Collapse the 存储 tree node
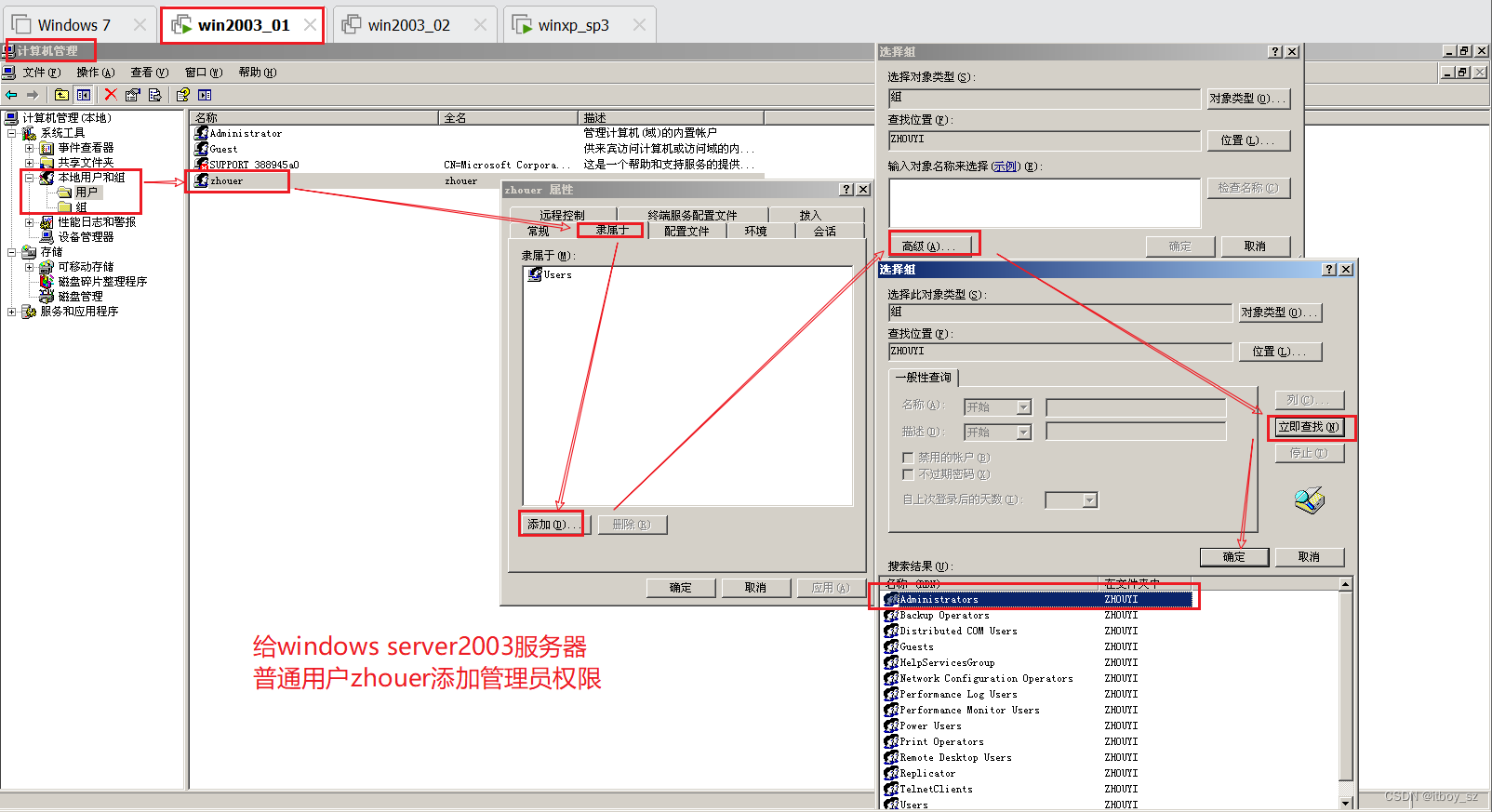 tap(12, 252)
